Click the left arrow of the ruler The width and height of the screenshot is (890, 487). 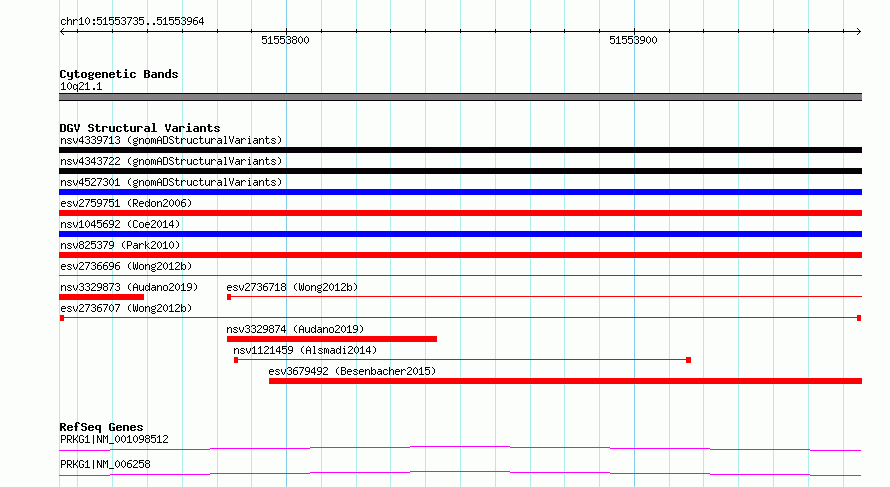62,32
